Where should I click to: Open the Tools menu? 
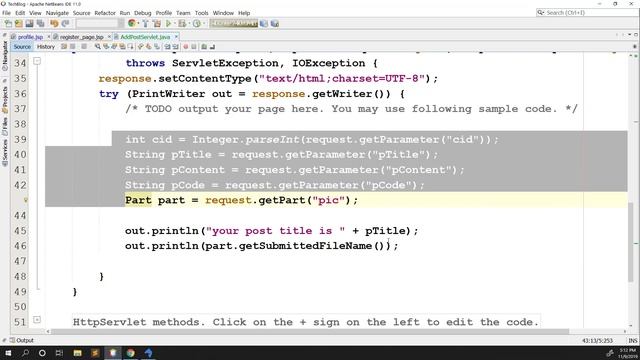(201, 13)
